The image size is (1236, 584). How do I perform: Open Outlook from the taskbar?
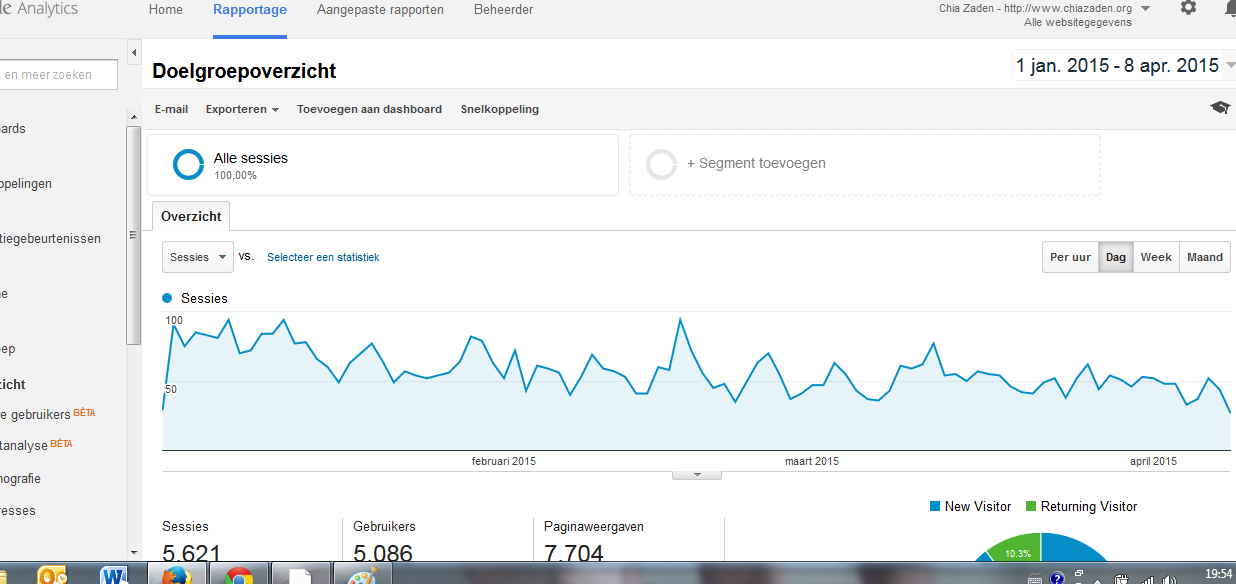[x=52, y=577]
